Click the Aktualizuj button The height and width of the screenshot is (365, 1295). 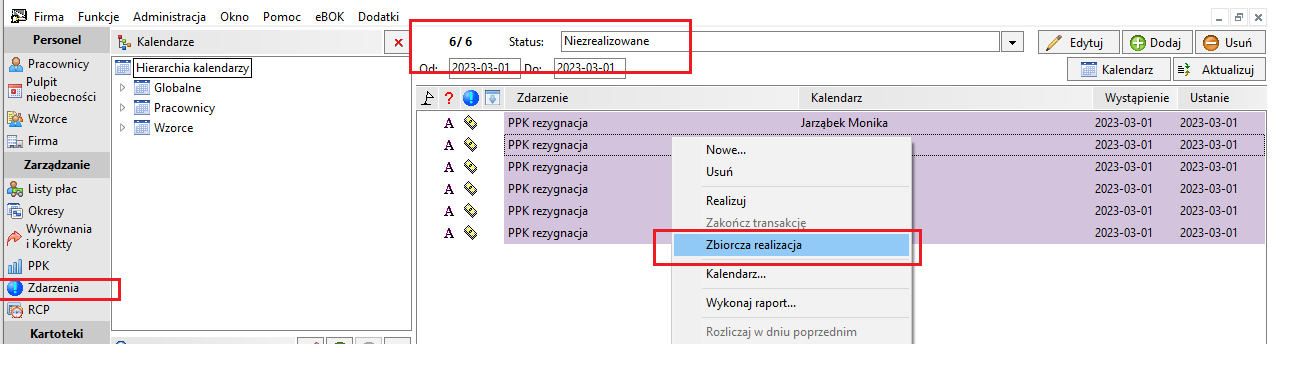(1219, 70)
